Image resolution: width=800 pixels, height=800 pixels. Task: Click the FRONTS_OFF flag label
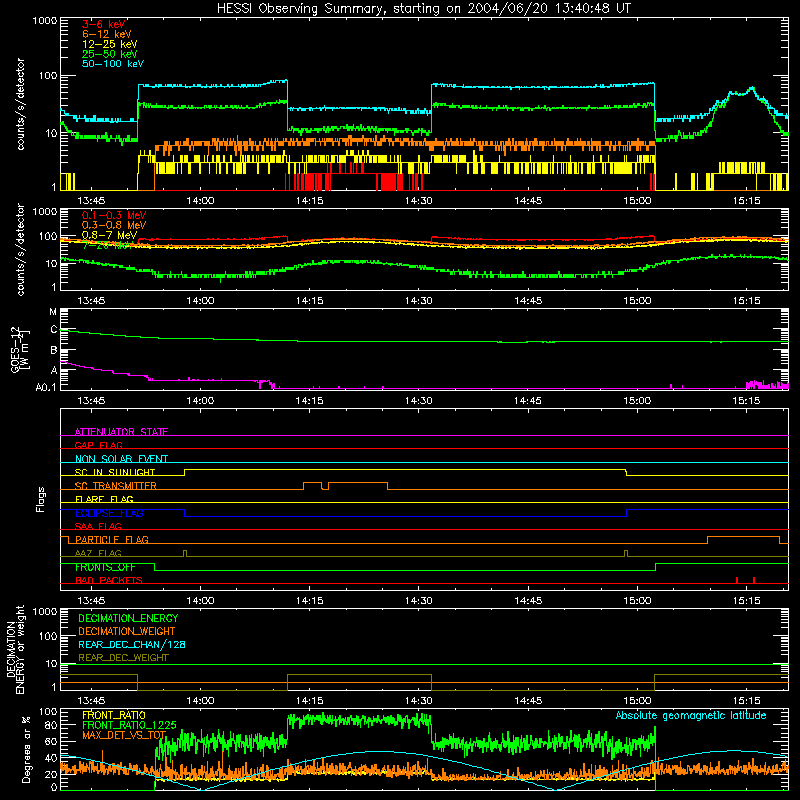coord(105,567)
